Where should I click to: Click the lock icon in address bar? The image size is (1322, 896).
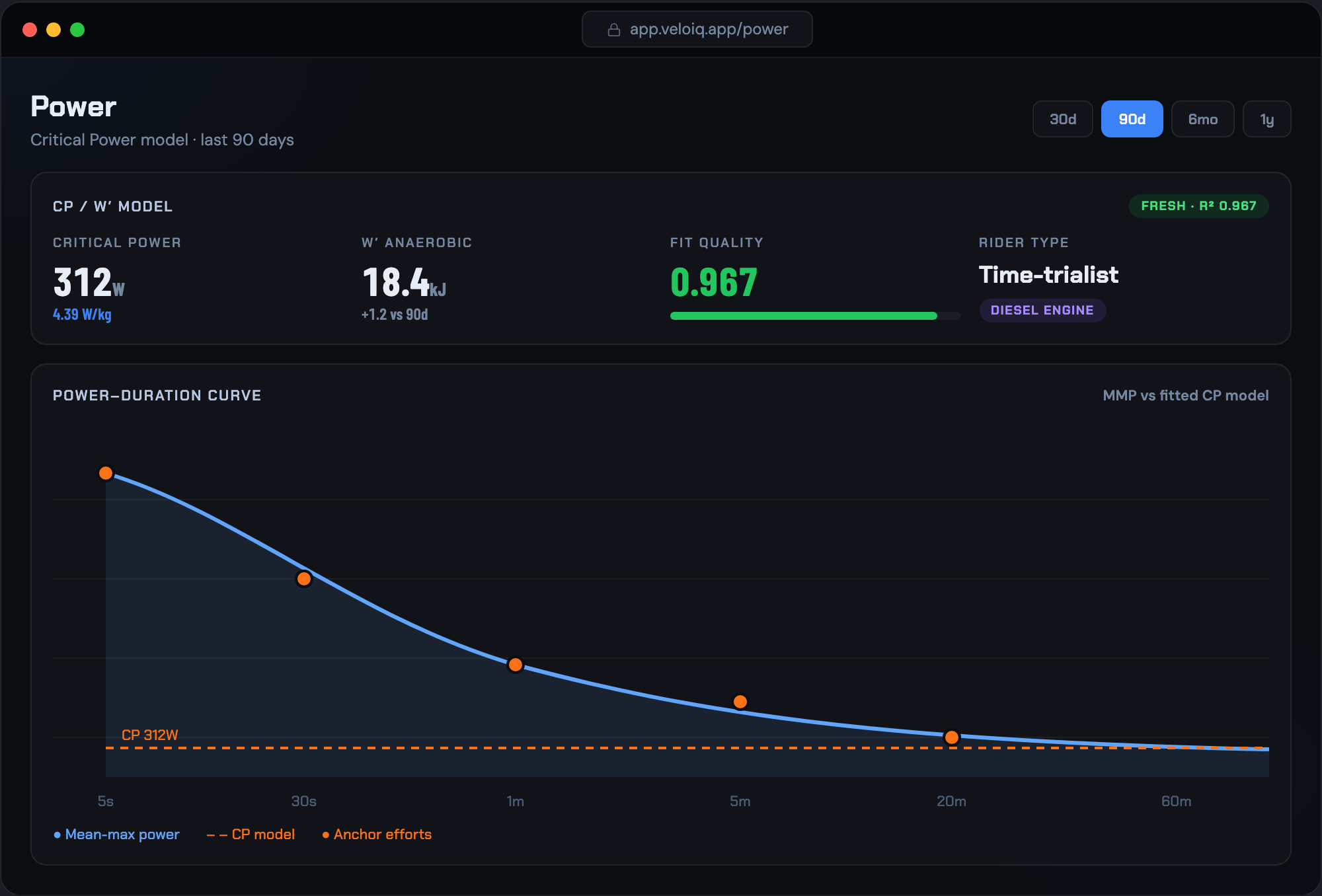613,30
